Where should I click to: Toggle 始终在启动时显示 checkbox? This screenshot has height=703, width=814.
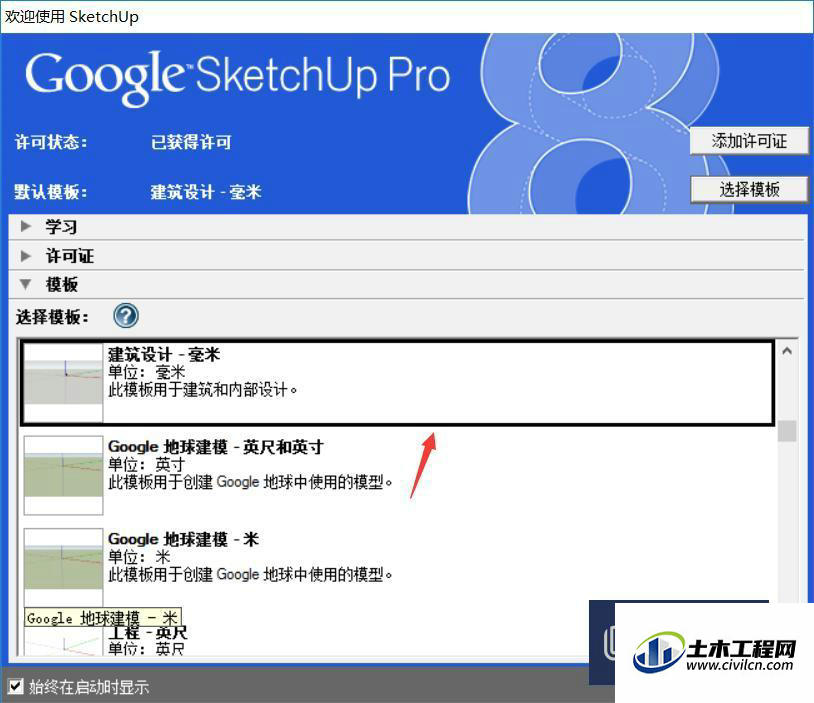click(x=16, y=686)
